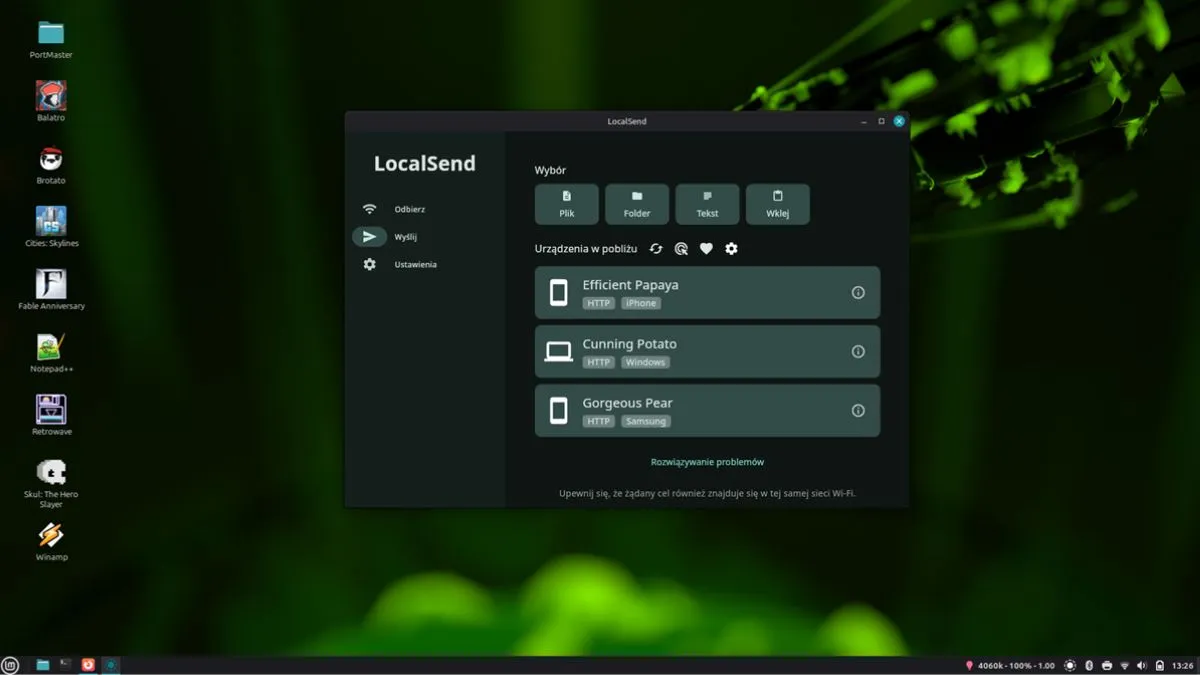This screenshot has height=675, width=1200.
Task: Open favorites heart icon
Action: (x=706, y=249)
